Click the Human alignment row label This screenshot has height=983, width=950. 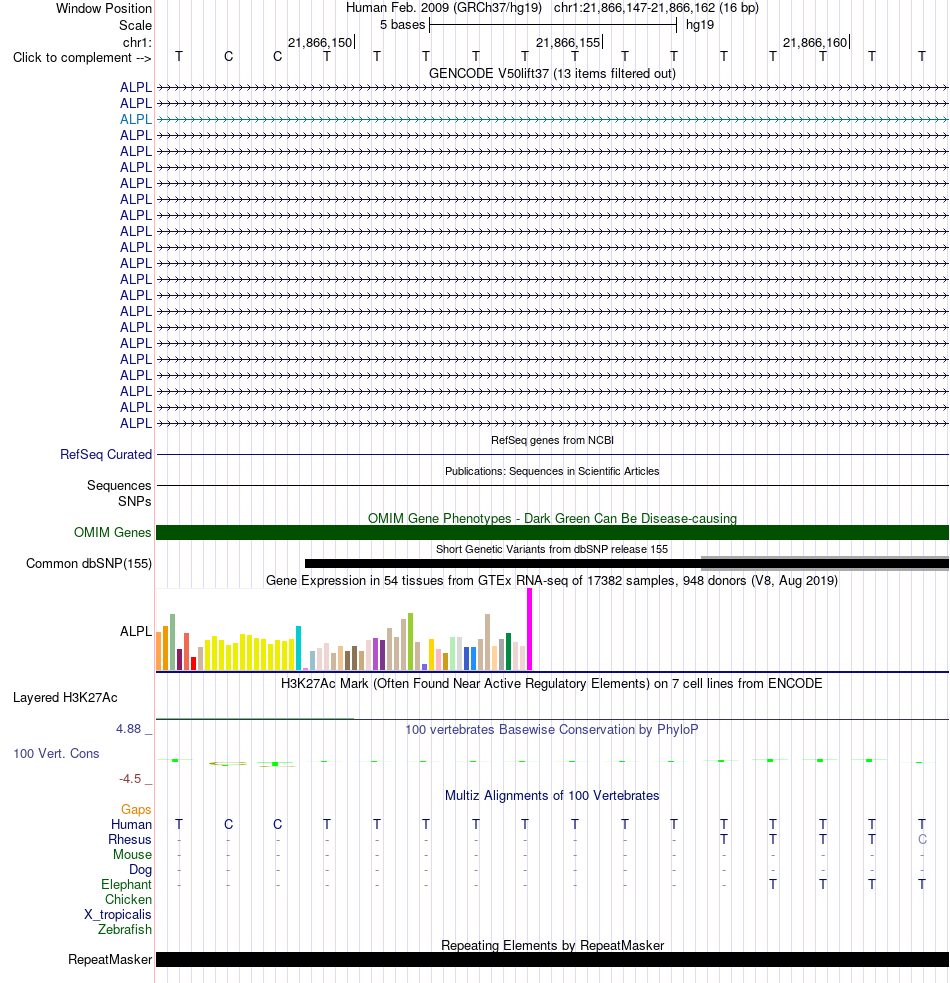[x=132, y=824]
